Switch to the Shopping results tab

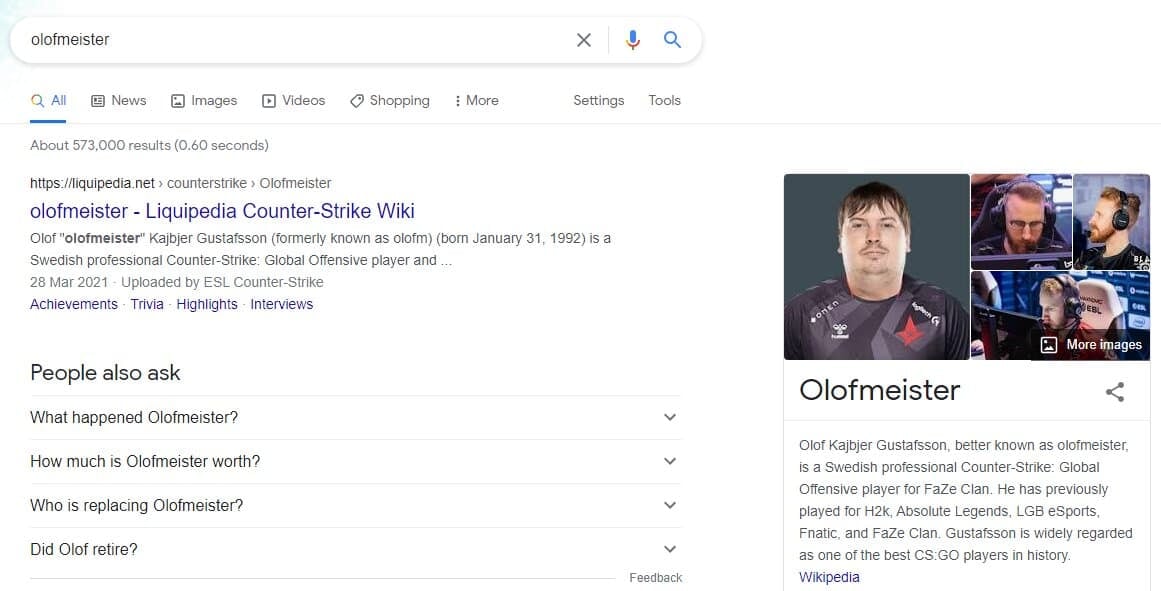(x=390, y=100)
